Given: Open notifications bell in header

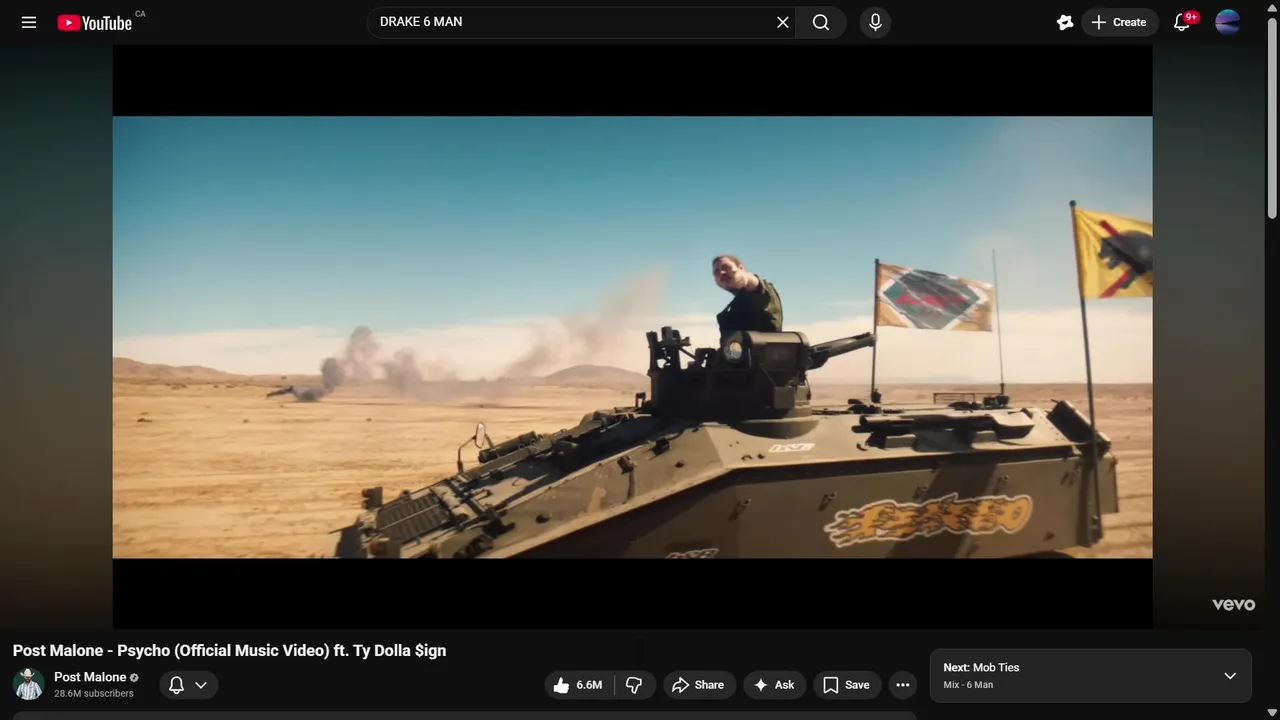Looking at the screenshot, I should click(1182, 22).
